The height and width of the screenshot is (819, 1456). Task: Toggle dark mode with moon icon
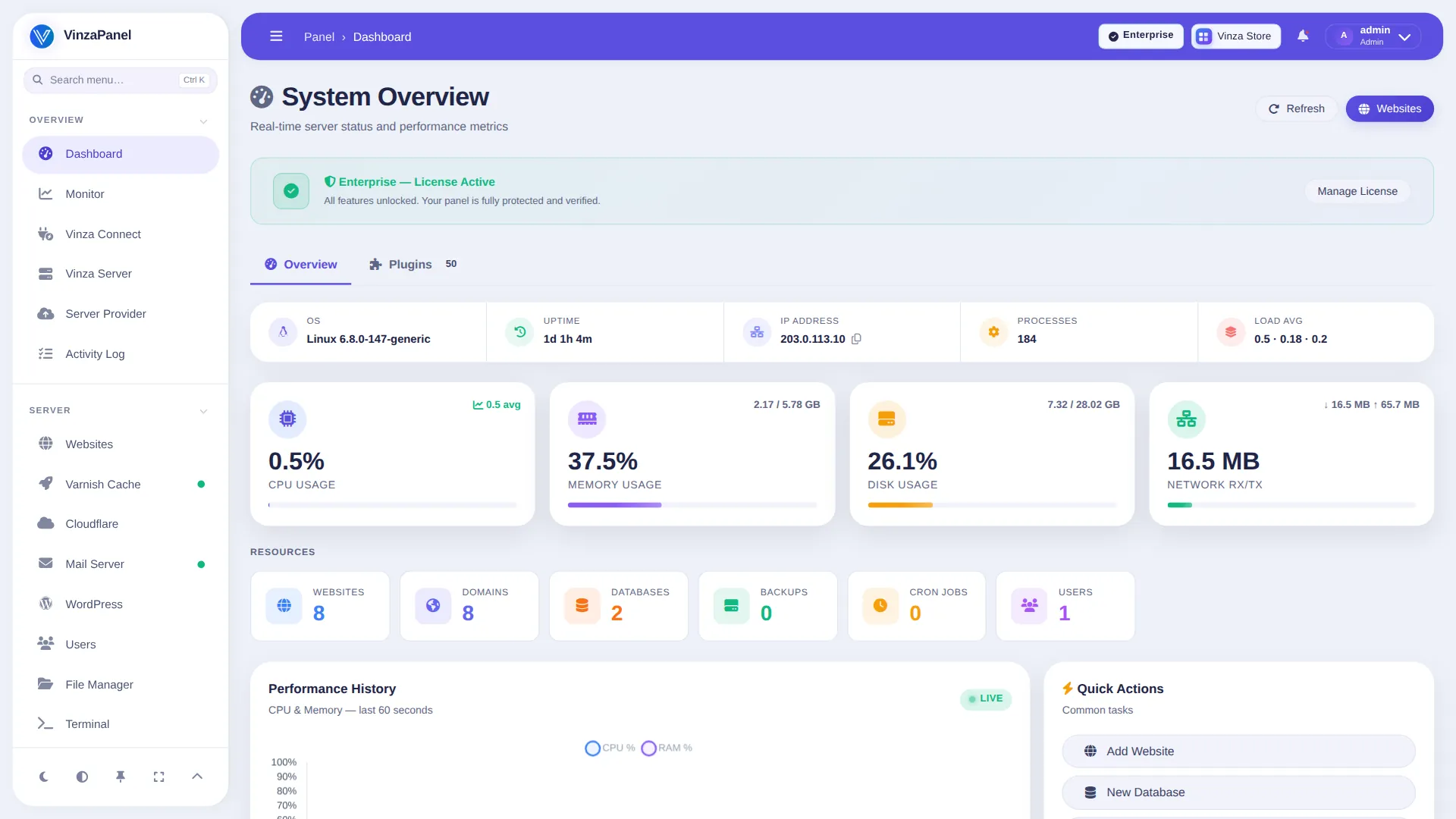click(44, 777)
